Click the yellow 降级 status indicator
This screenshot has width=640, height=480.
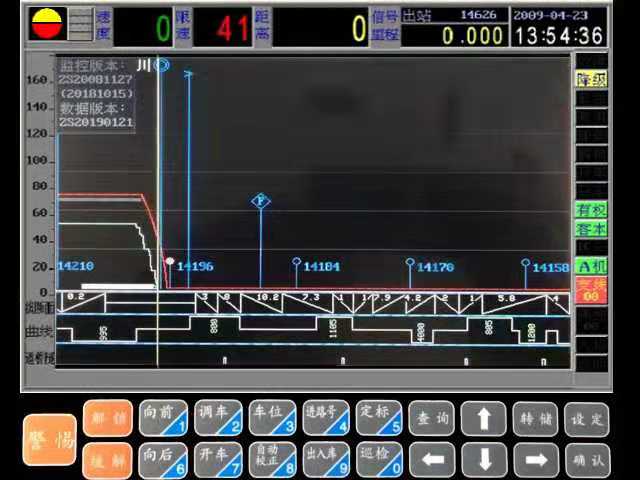(x=590, y=79)
